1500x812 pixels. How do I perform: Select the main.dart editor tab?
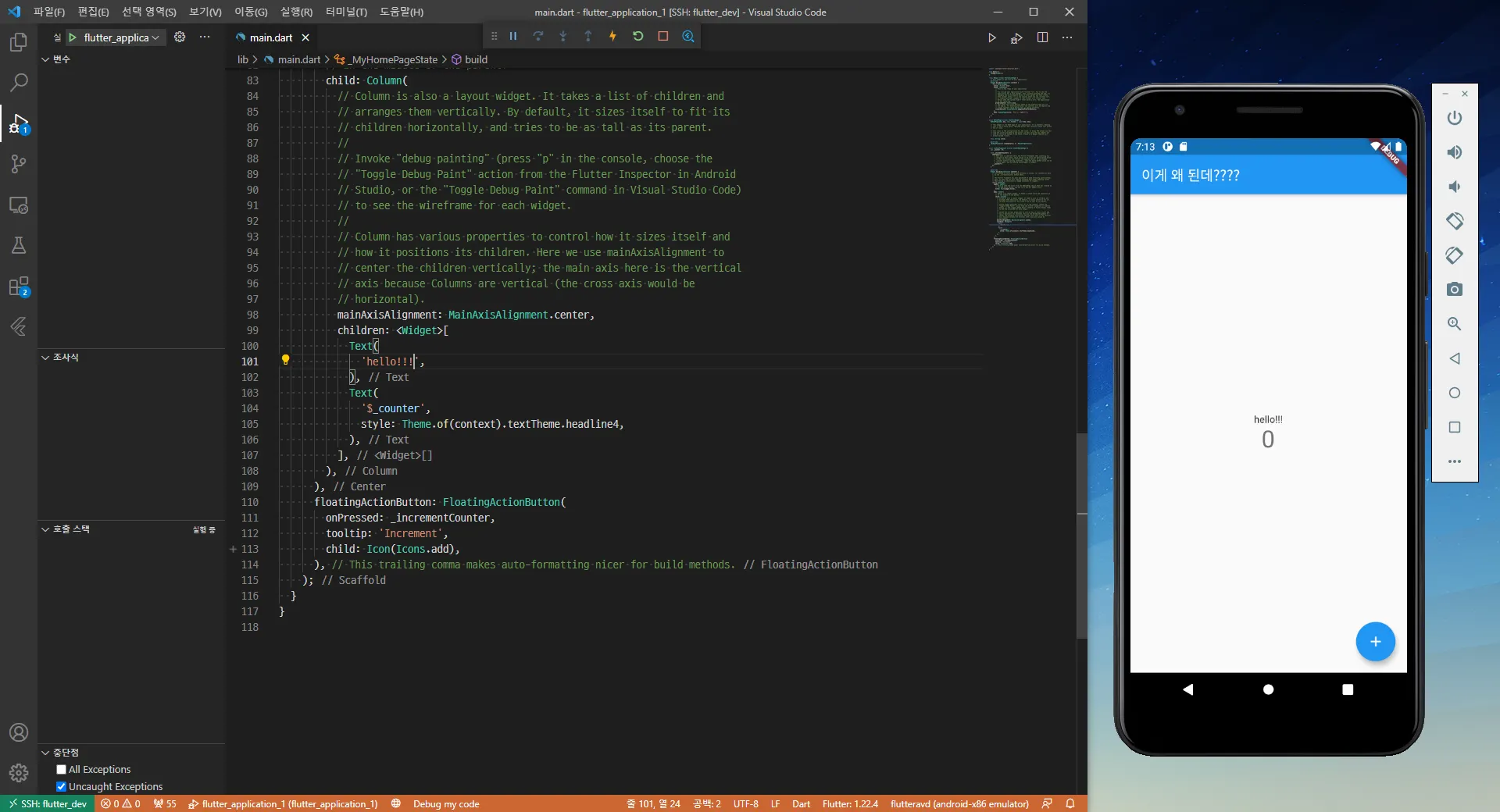coord(270,37)
